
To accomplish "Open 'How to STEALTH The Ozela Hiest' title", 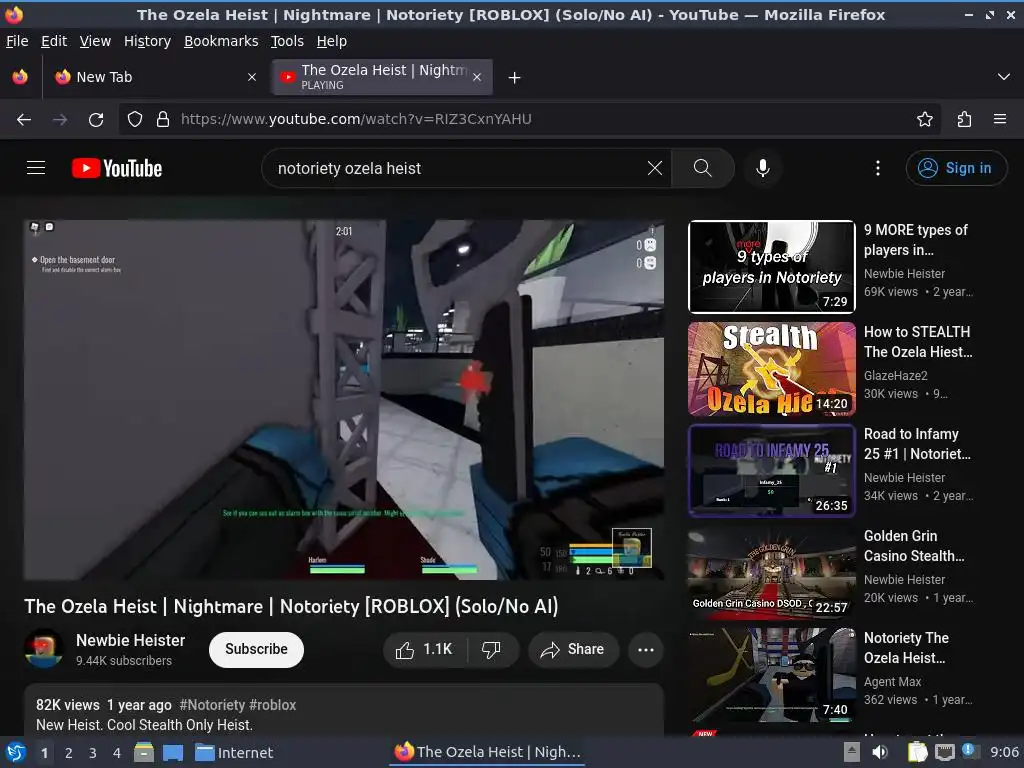I will click(x=918, y=342).
